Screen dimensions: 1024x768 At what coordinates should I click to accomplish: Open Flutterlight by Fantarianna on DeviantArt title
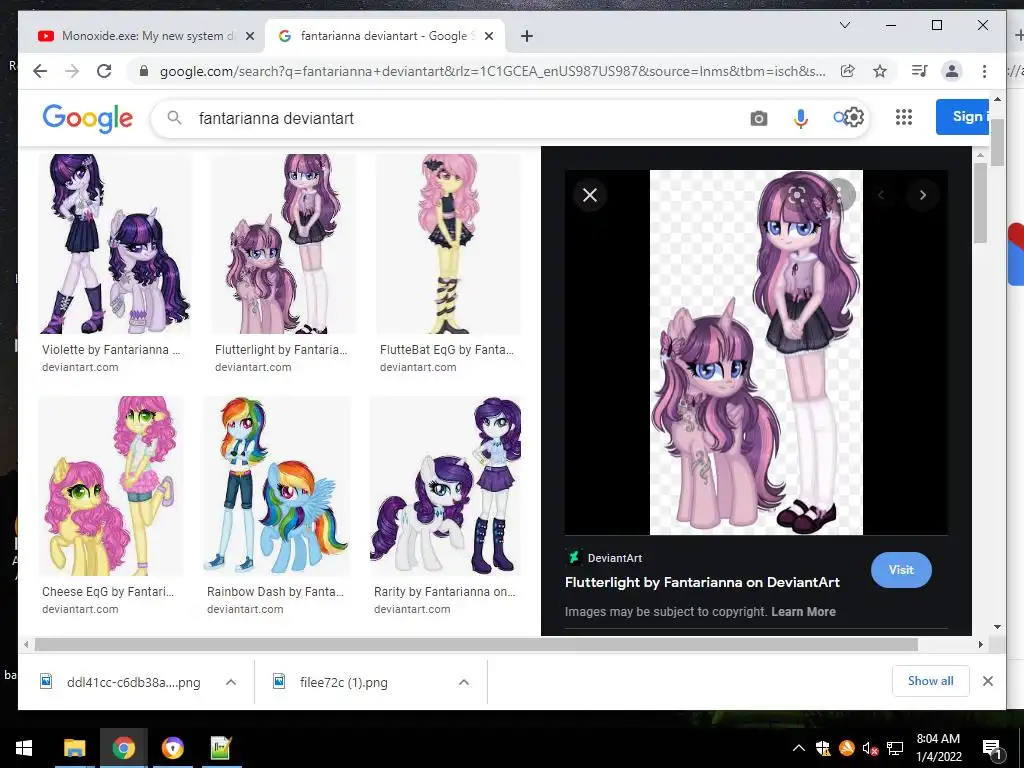[x=702, y=582]
